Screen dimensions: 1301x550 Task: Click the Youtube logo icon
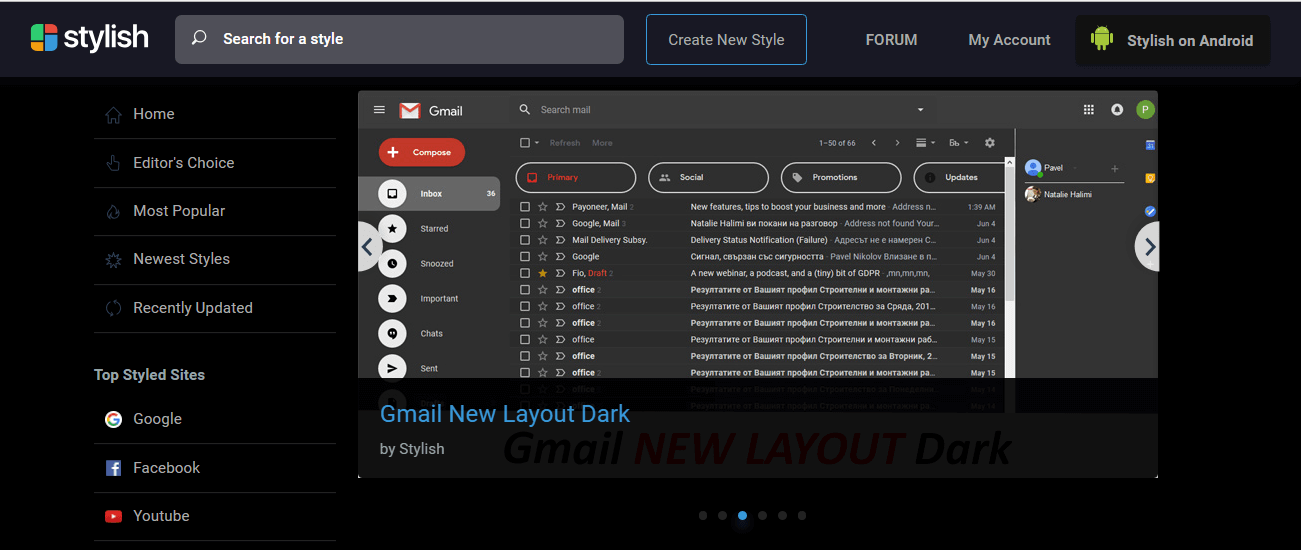tap(113, 517)
